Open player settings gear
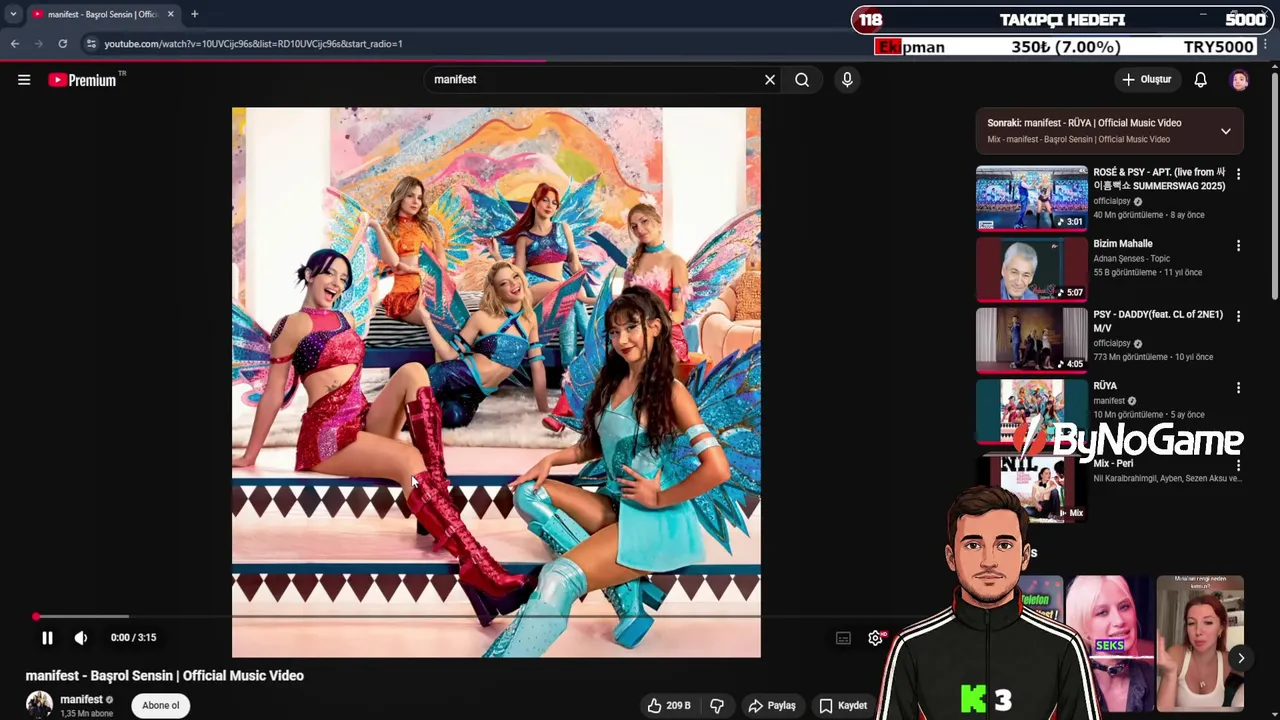1280x720 pixels. (x=875, y=638)
